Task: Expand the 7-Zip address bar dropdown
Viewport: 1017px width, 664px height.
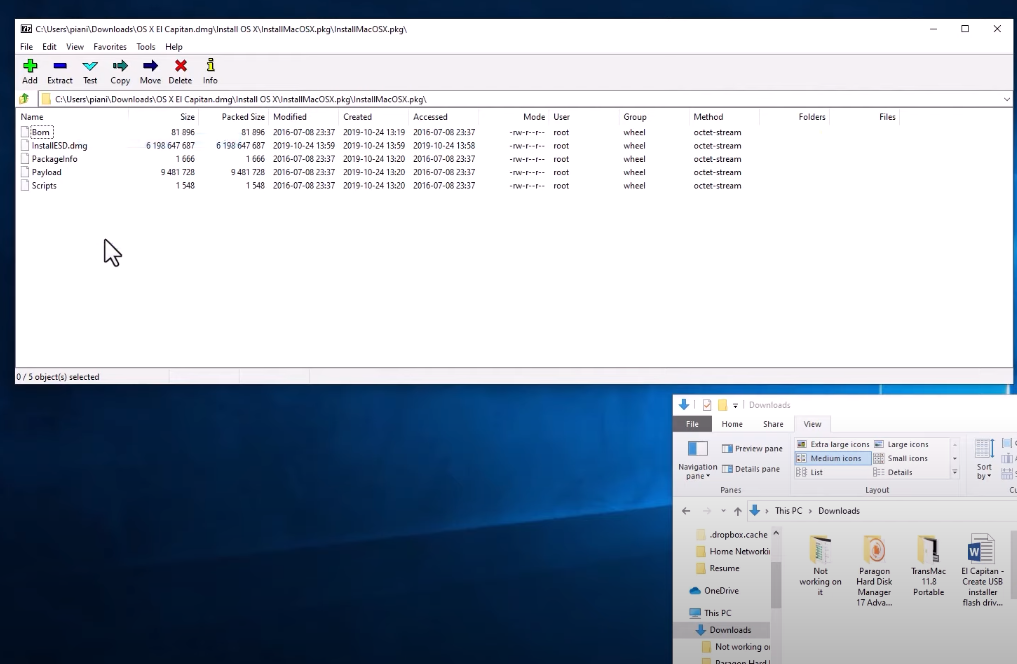Action: click(1006, 99)
